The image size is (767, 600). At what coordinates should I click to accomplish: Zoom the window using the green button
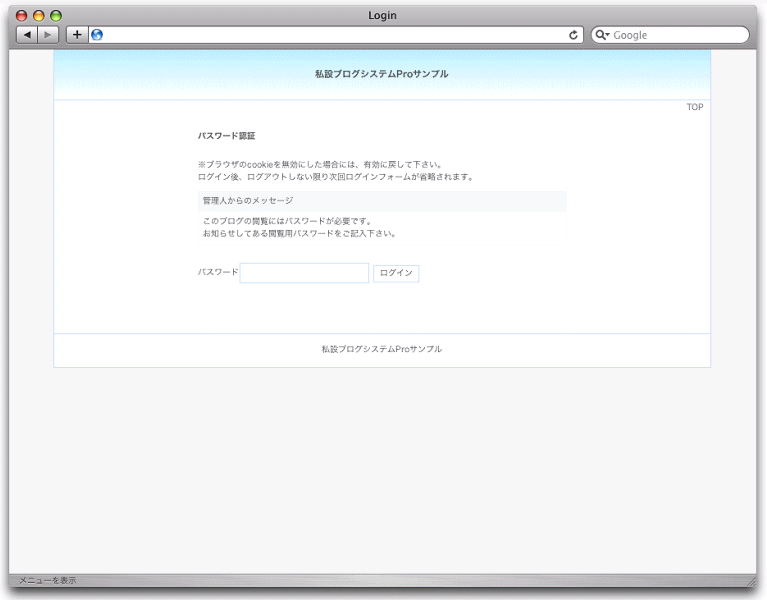pyautogui.click(x=56, y=16)
